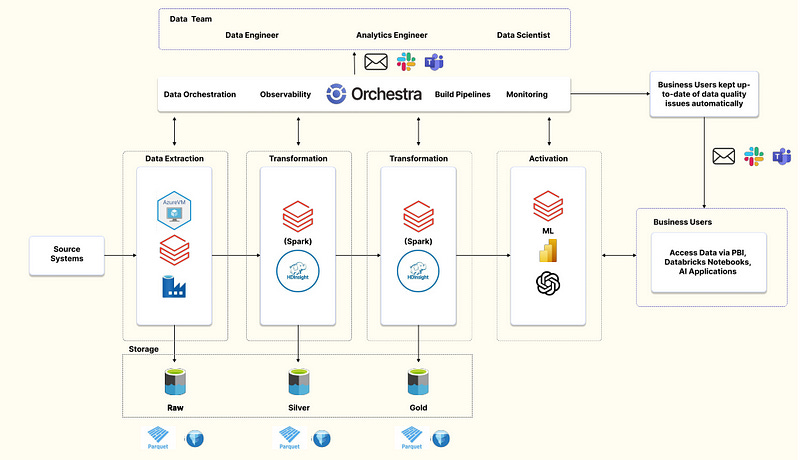This screenshot has height=460, width=800.
Task: Click the Orchestra logo icon
Action: [x=336, y=94]
